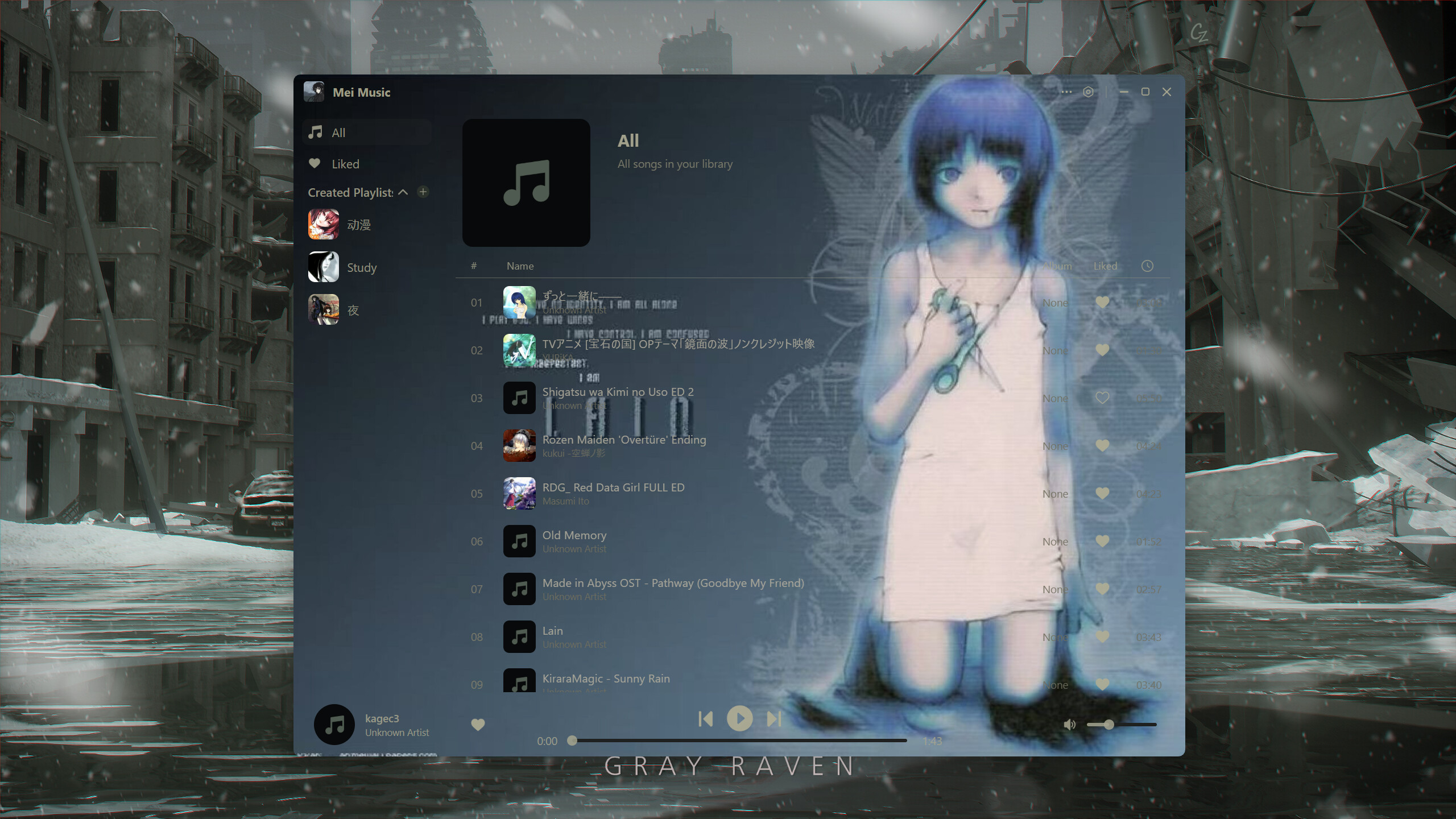Select Lain song title
The height and width of the screenshot is (819, 1456).
[553, 631]
